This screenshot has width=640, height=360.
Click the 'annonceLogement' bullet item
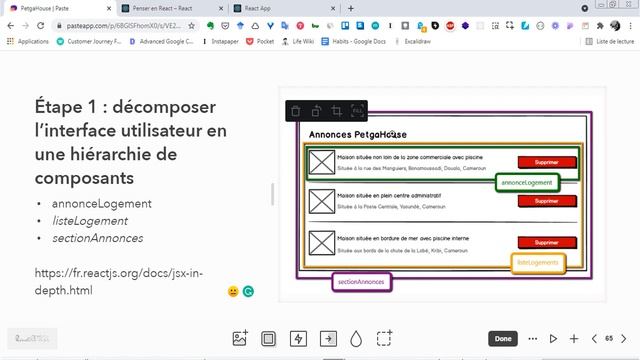(x=102, y=204)
